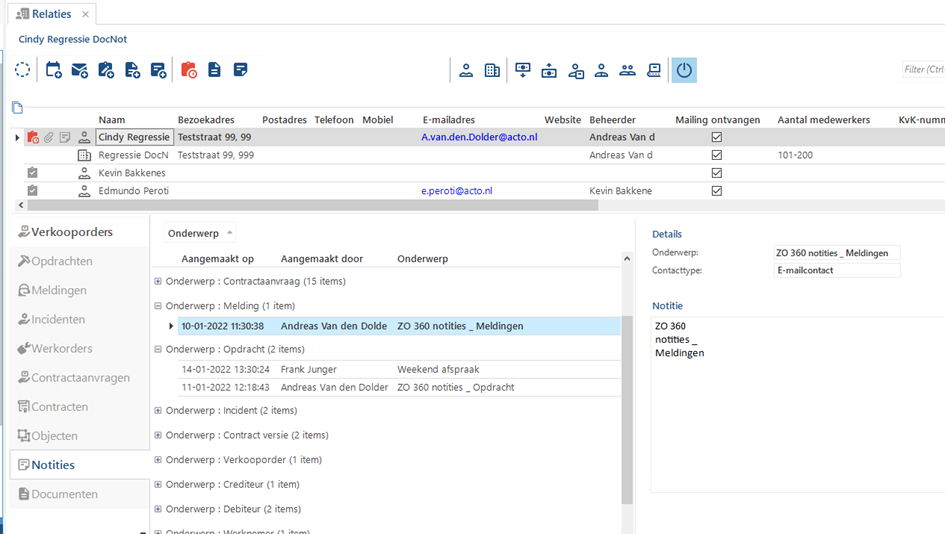The image size is (945, 534).
Task: Click the plain document icon in toolbar
Action: (x=214, y=70)
